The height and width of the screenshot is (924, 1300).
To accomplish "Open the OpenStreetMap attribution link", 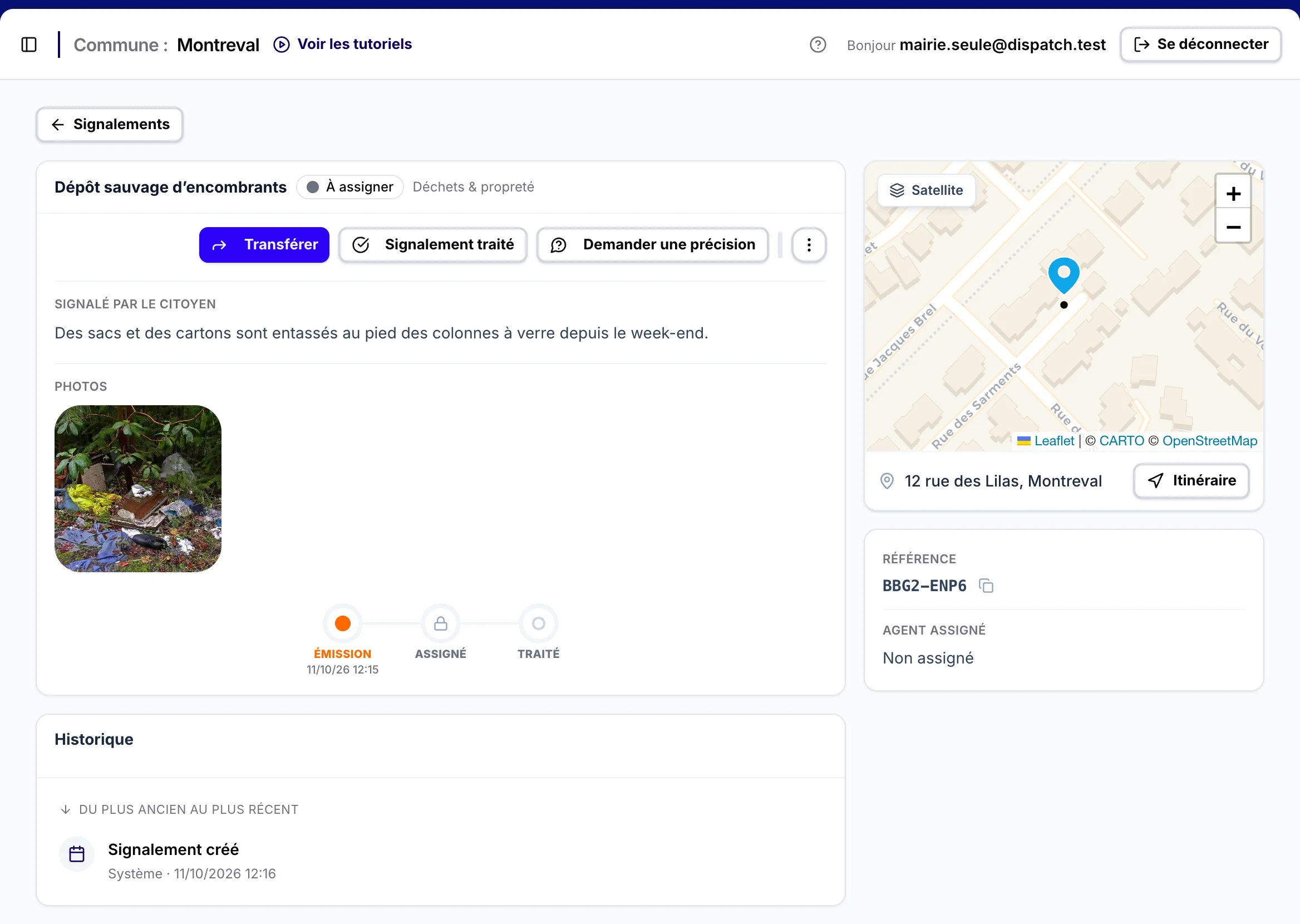I will tap(1210, 441).
